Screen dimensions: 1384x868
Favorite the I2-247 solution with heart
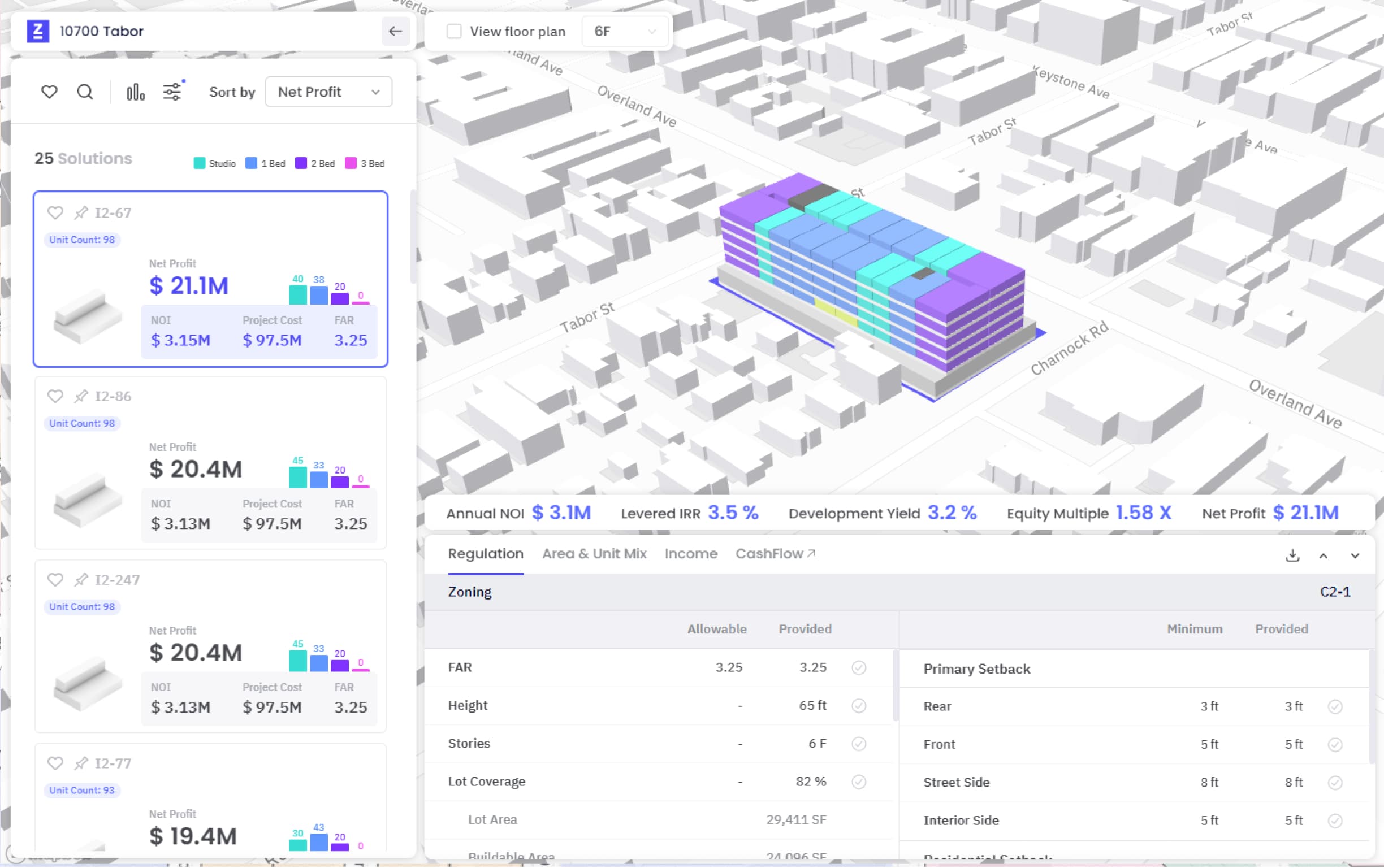coord(55,580)
